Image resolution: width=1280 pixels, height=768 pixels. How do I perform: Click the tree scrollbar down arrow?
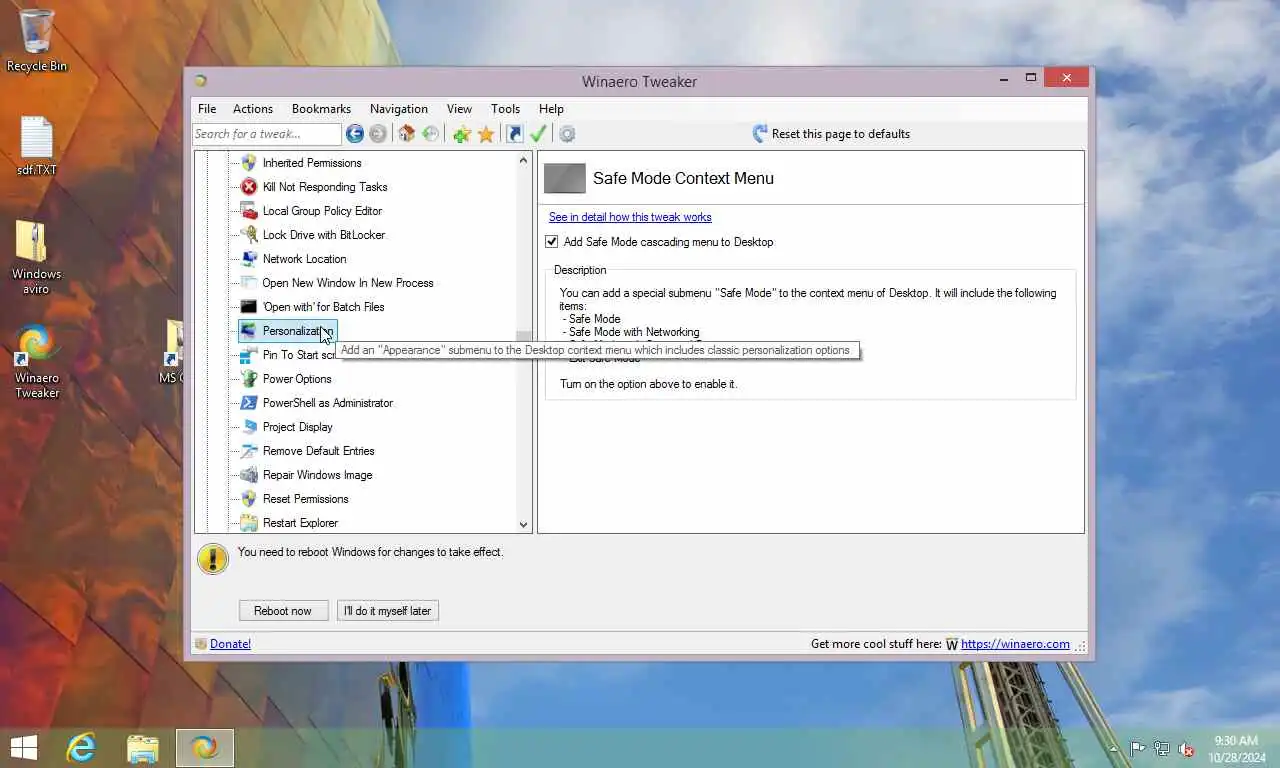click(x=523, y=524)
